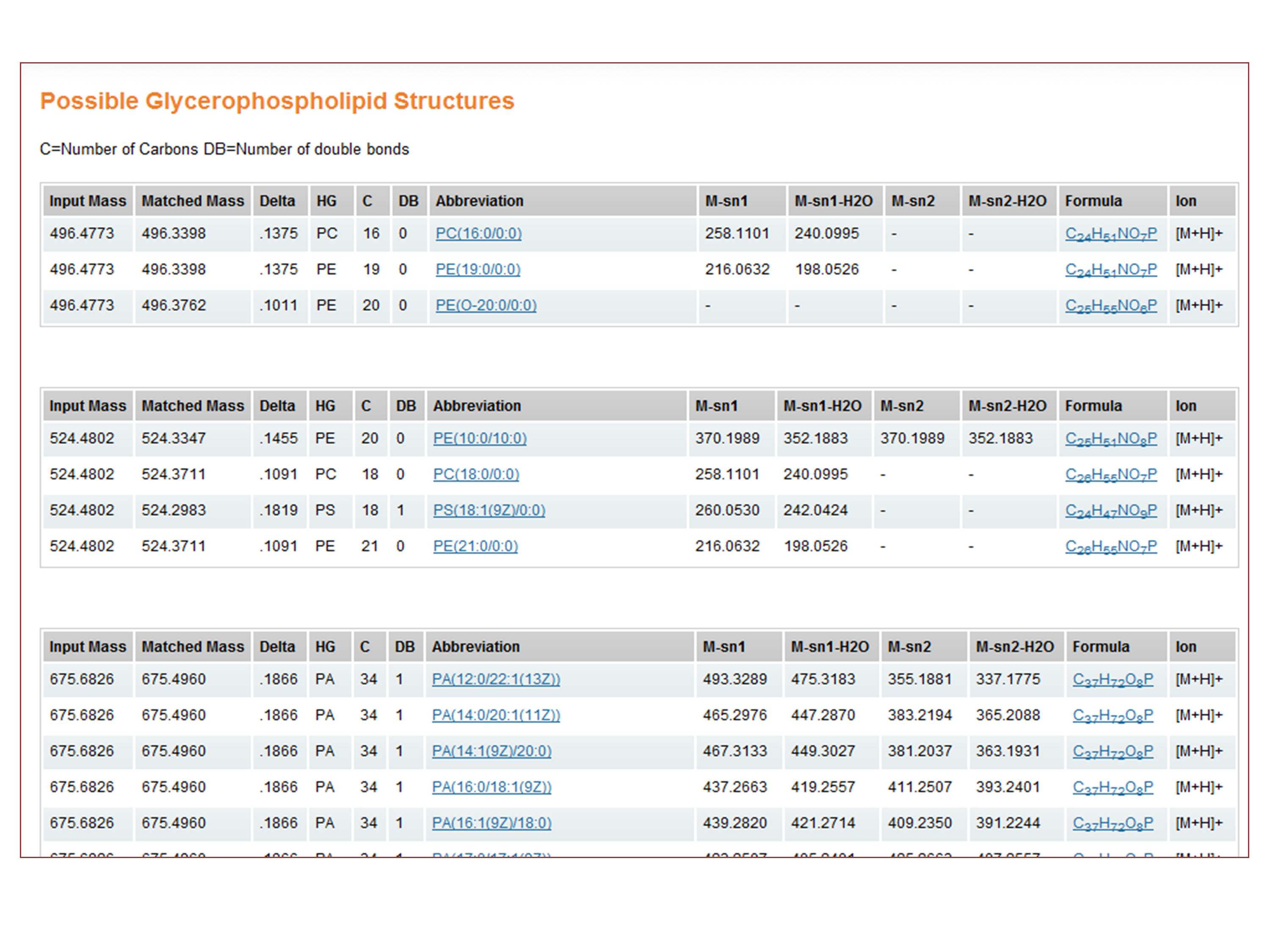Open the C24H47NO9P formula link

1111,511
